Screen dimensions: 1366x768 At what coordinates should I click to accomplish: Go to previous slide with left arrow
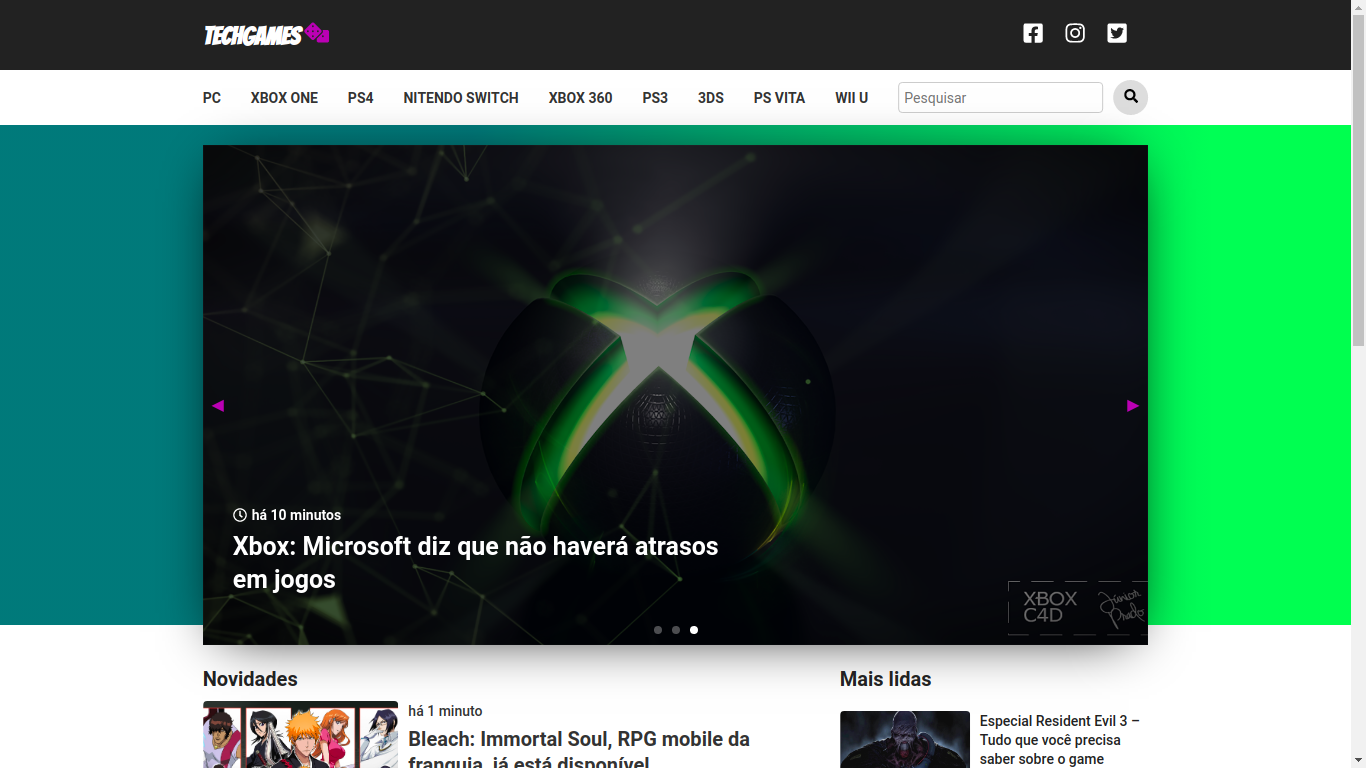click(x=218, y=405)
